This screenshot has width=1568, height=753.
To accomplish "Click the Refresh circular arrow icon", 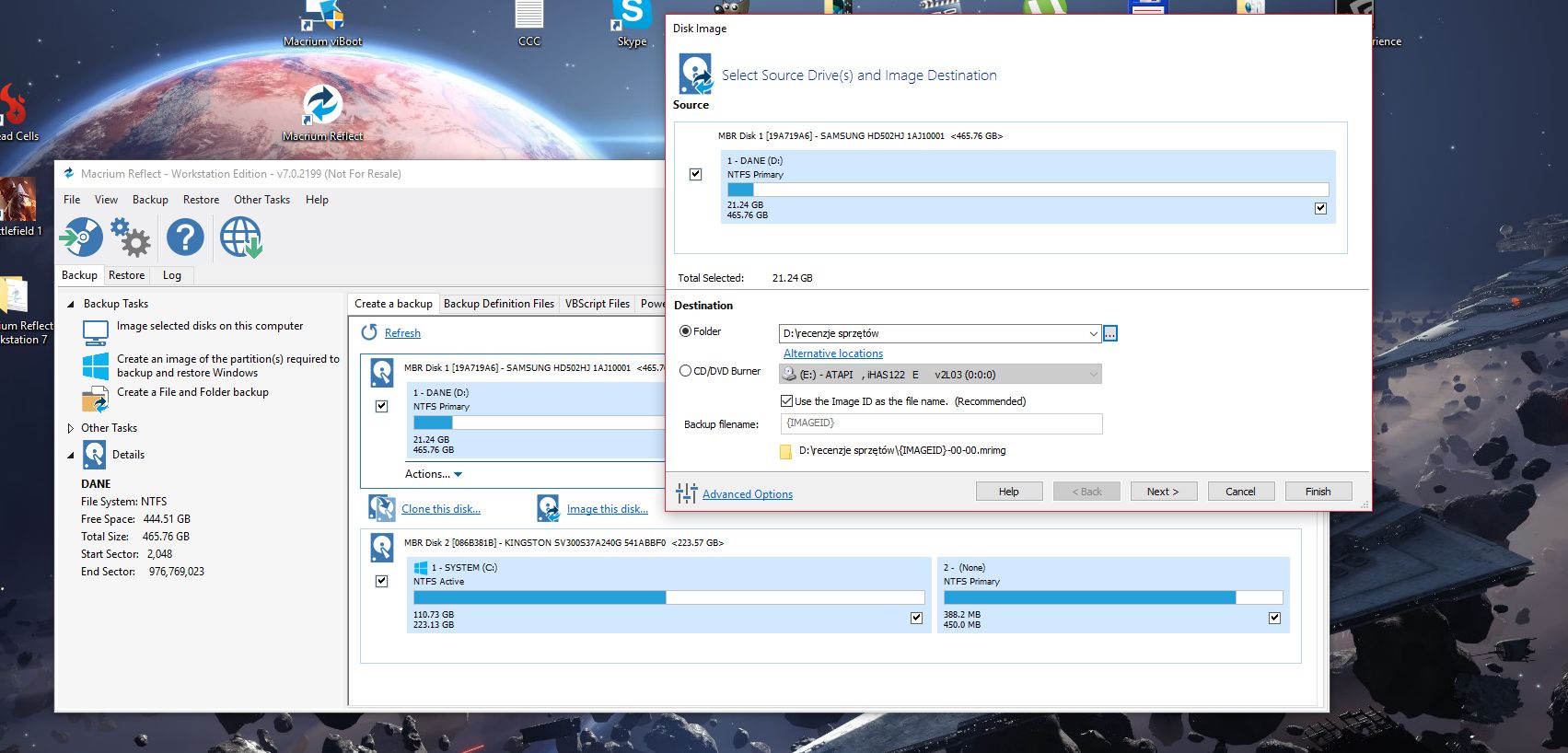I will tap(369, 332).
